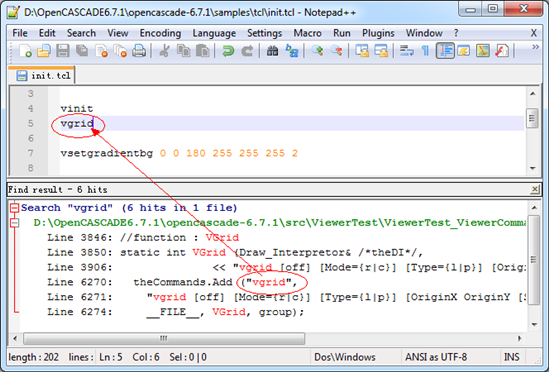Open the Window menu
This screenshot has height=372, width=549.
pyautogui.click(x=424, y=33)
